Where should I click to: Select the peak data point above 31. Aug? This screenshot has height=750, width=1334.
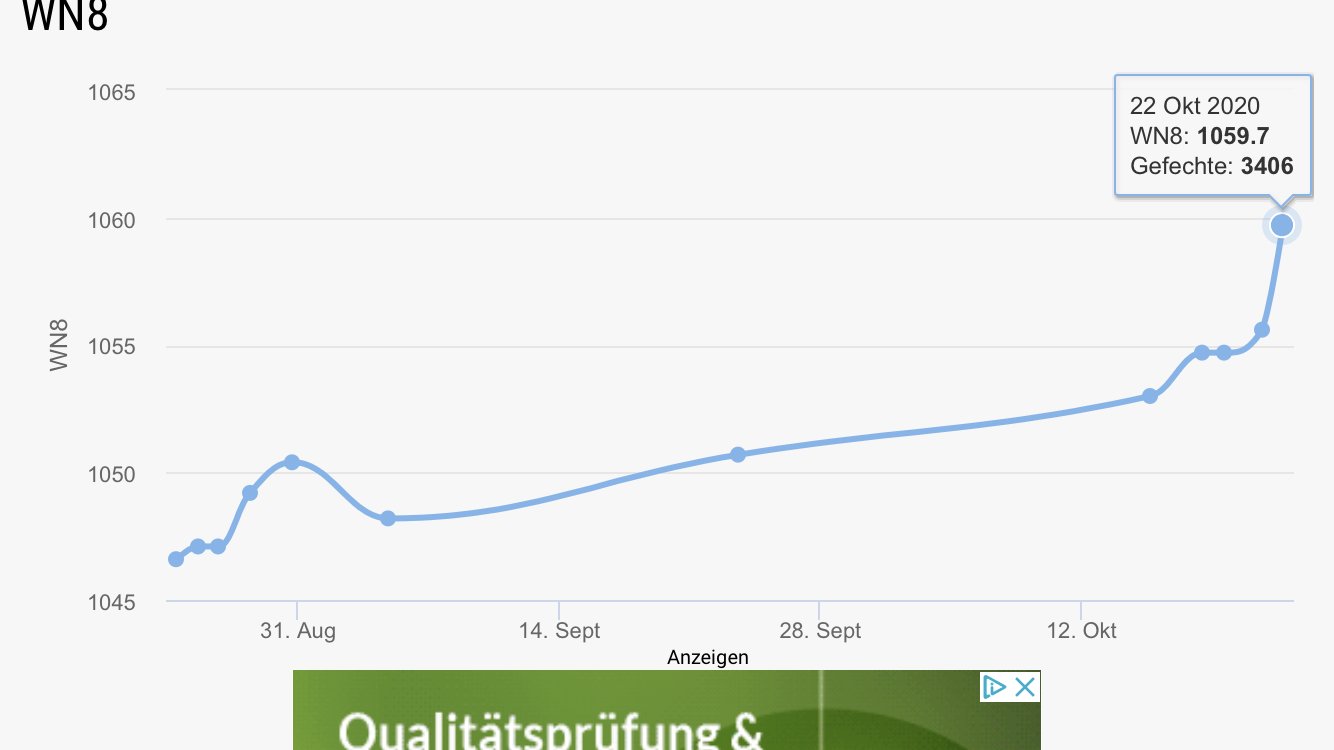[x=292, y=462]
